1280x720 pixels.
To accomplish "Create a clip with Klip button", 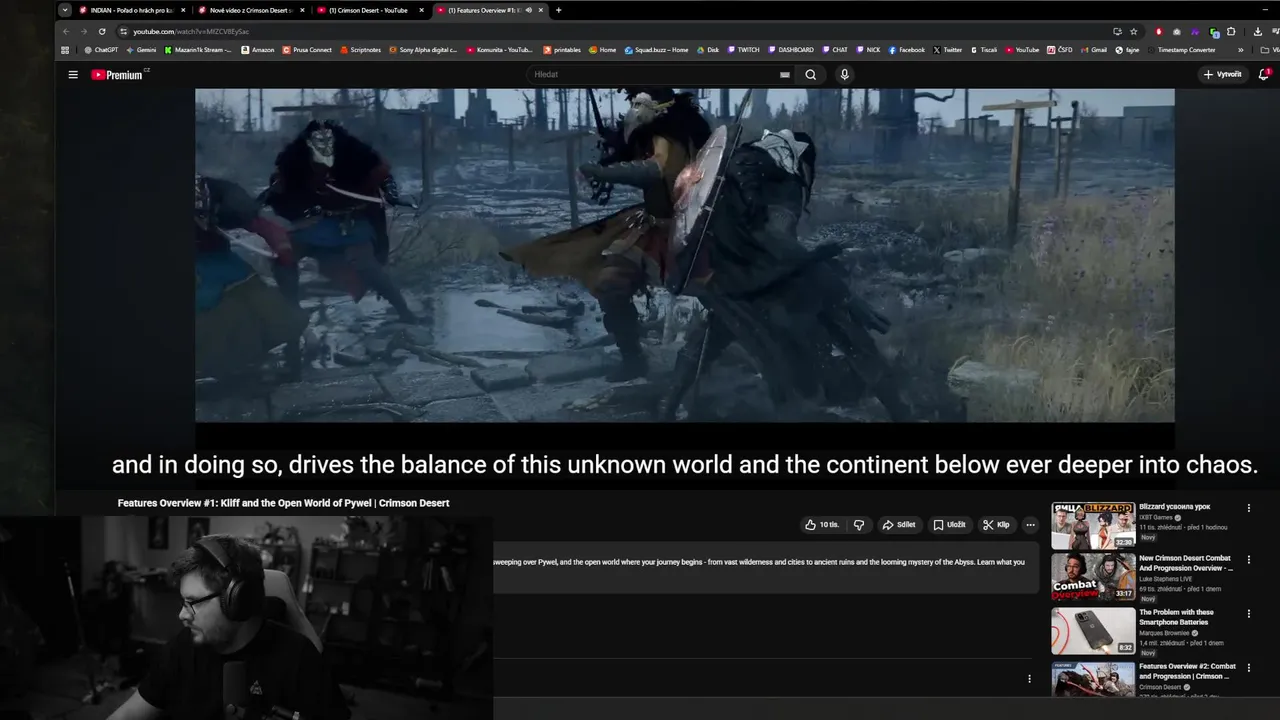I will pos(997,525).
